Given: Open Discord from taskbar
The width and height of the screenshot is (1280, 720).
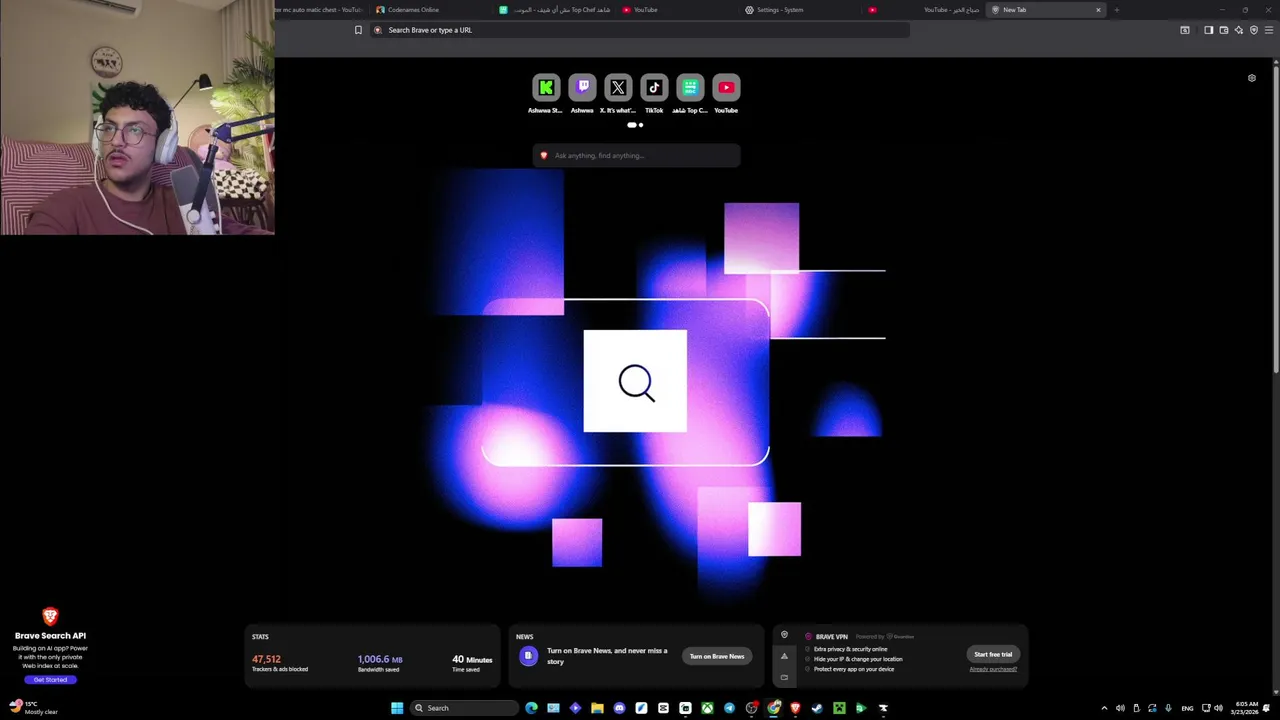Looking at the screenshot, I should pos(619,708).
